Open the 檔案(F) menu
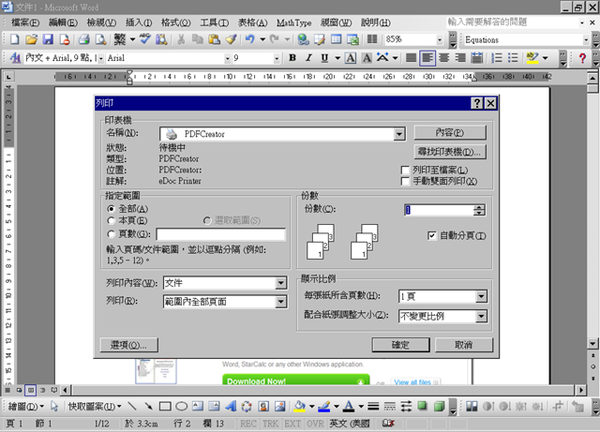This screenshot has width=600, height=432. tap(25, 23)
